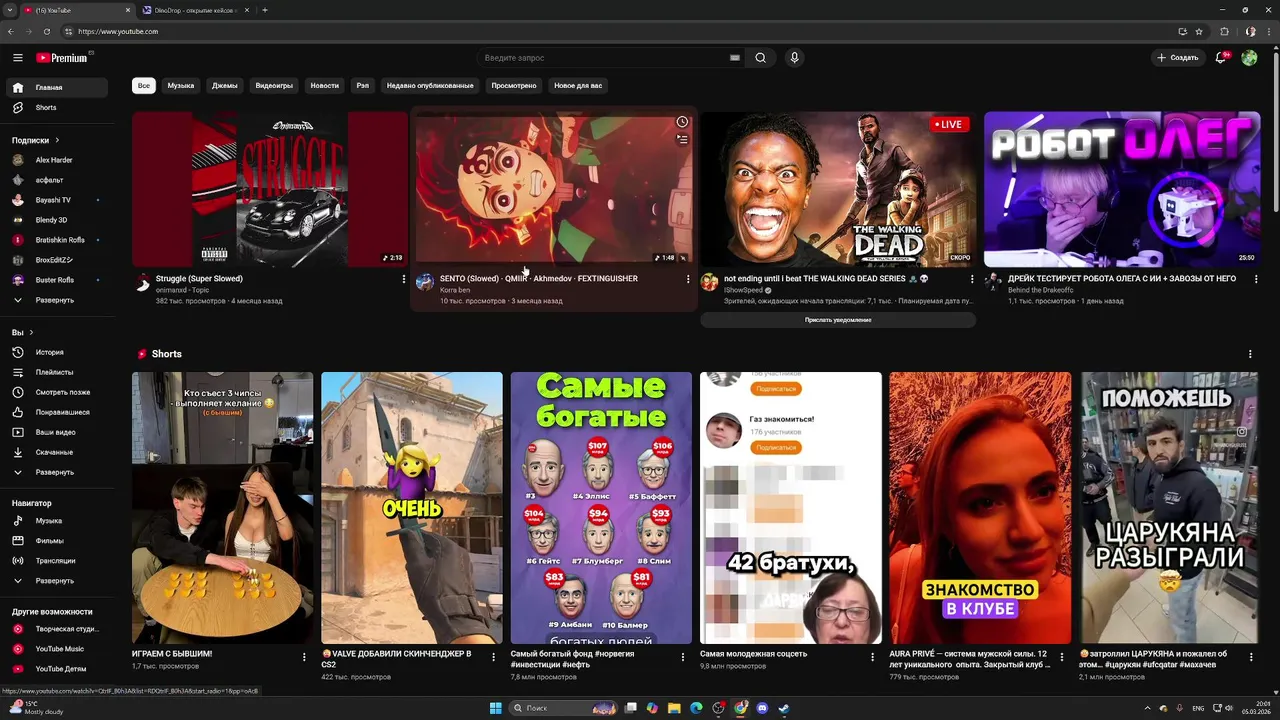Open the account avatar menu
Image resolution: width=1280 pixels, height=720 pixels.
tap(1249, 58)
